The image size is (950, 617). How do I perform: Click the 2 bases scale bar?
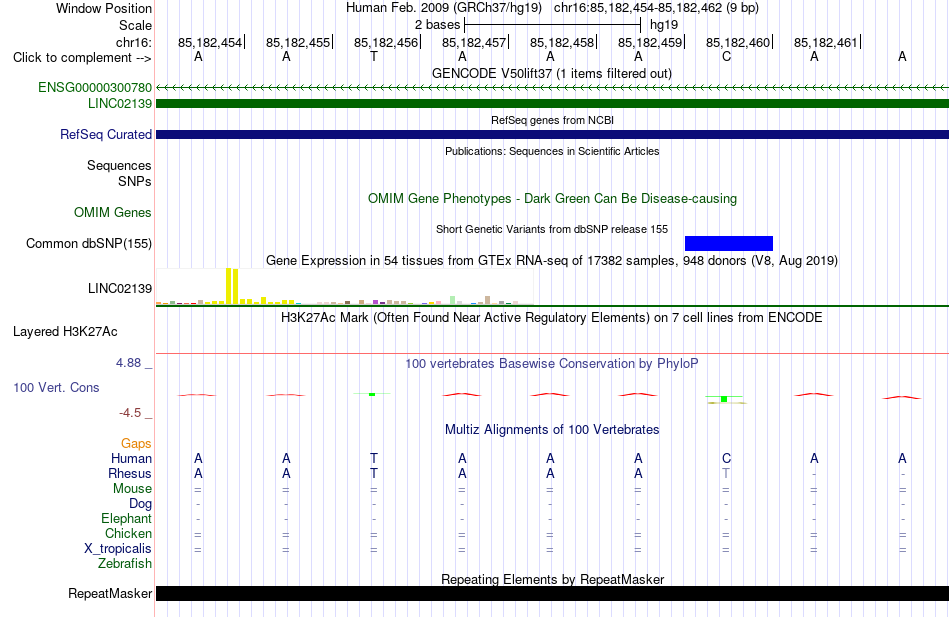[552, 25]
